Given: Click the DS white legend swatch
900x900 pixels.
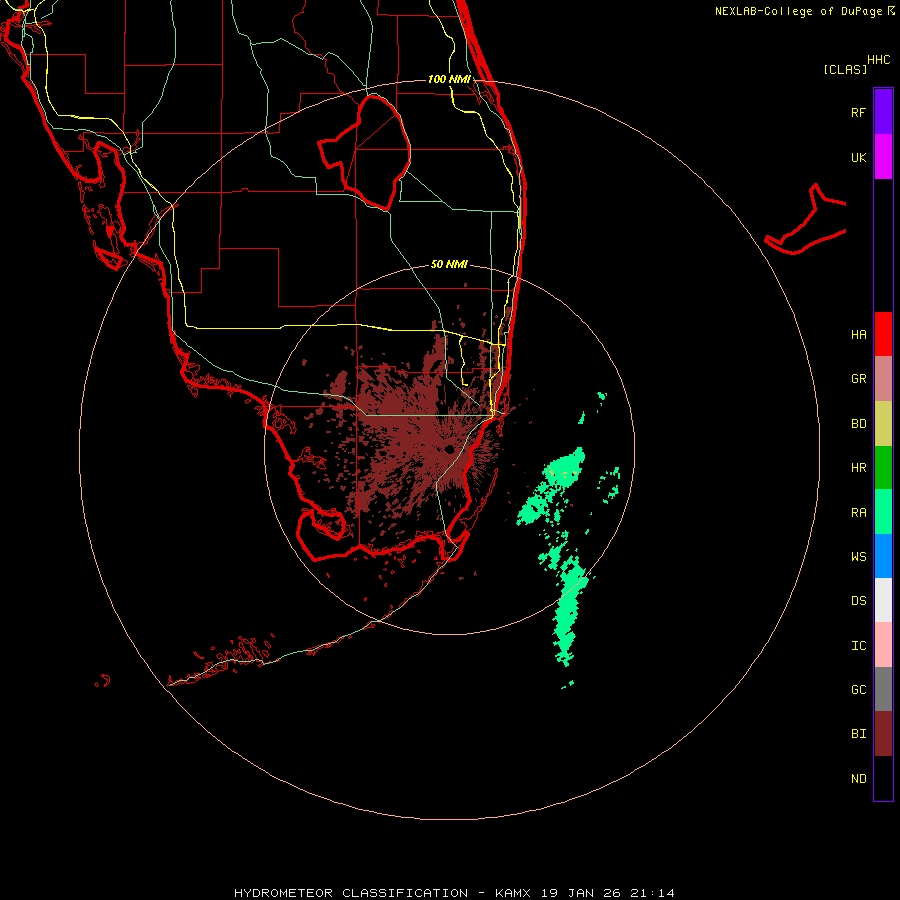Looking at the screenshot, I should (883, 600).
